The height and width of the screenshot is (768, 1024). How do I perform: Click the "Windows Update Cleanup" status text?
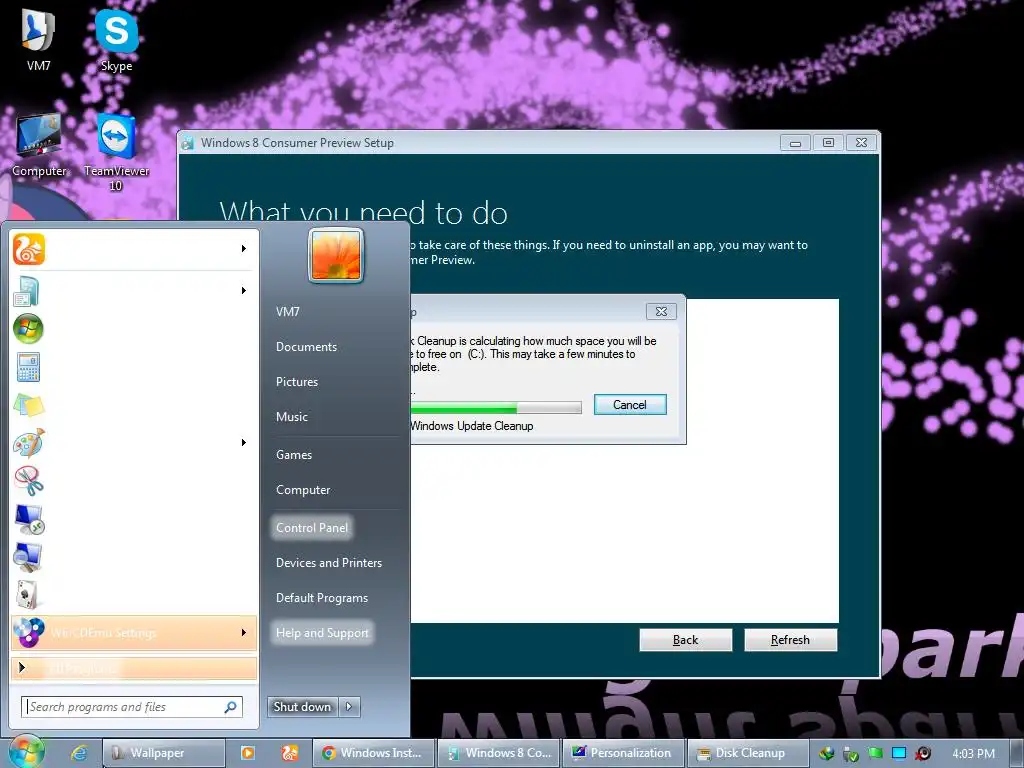[472, 426]
